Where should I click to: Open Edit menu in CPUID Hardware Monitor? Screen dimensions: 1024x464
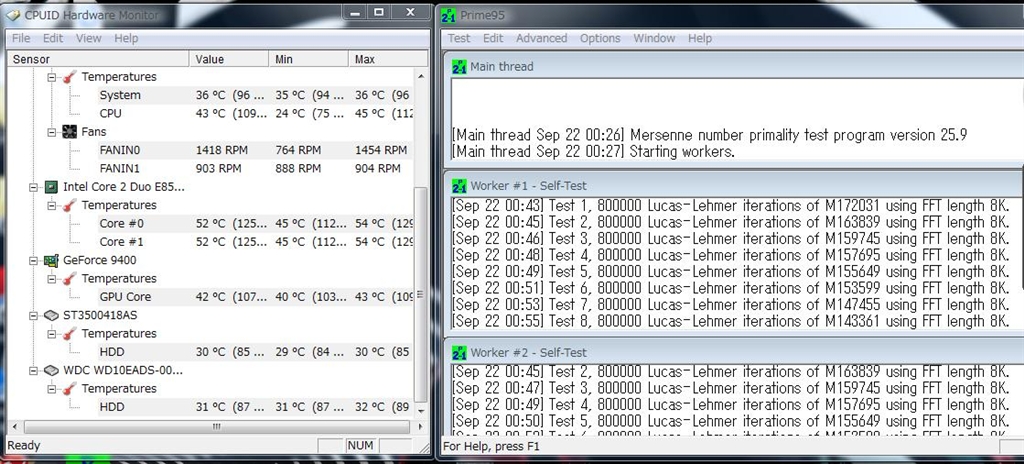[x=53, y=39]
